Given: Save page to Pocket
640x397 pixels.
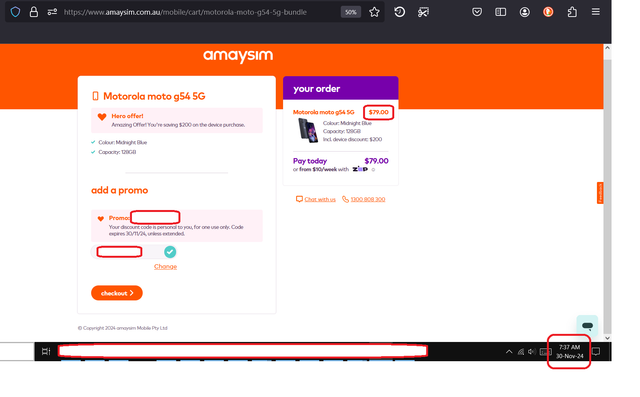Looking at the screenshot, I should pos(477,12).
